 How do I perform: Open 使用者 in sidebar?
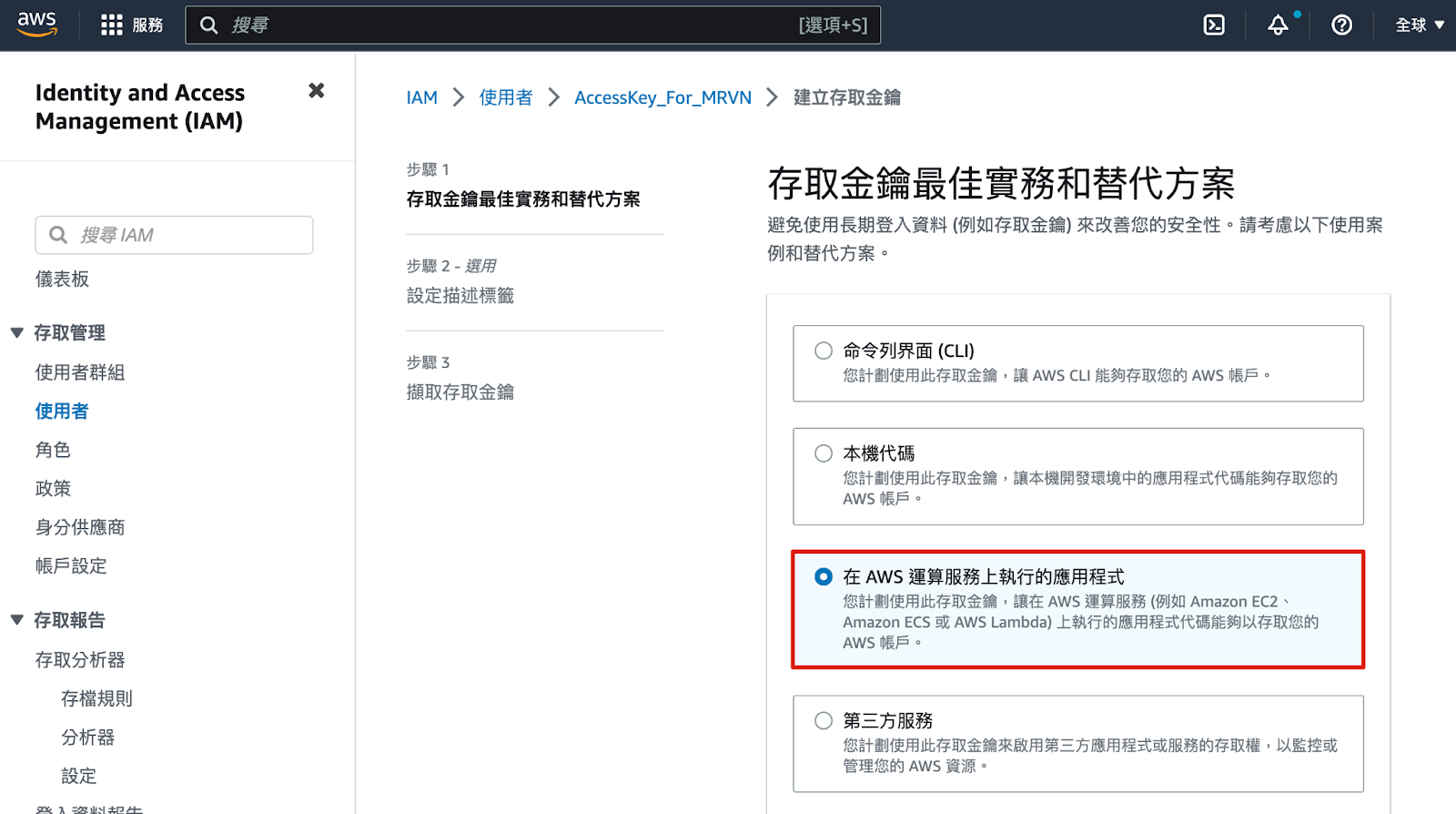coord(62,412)
